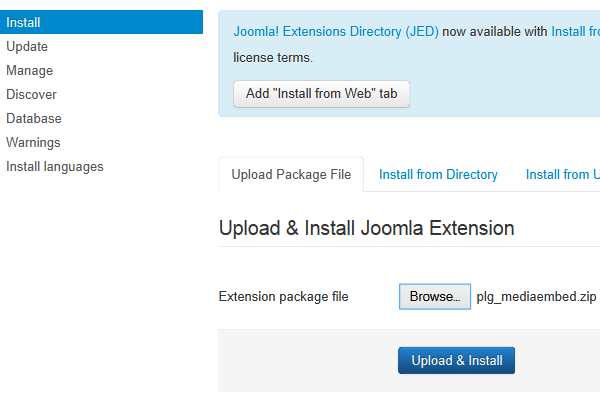The height and width of the screenshot is (416, 600).
Task: Switch to the Upload Package File tab
Action: (x=291, y=175)
